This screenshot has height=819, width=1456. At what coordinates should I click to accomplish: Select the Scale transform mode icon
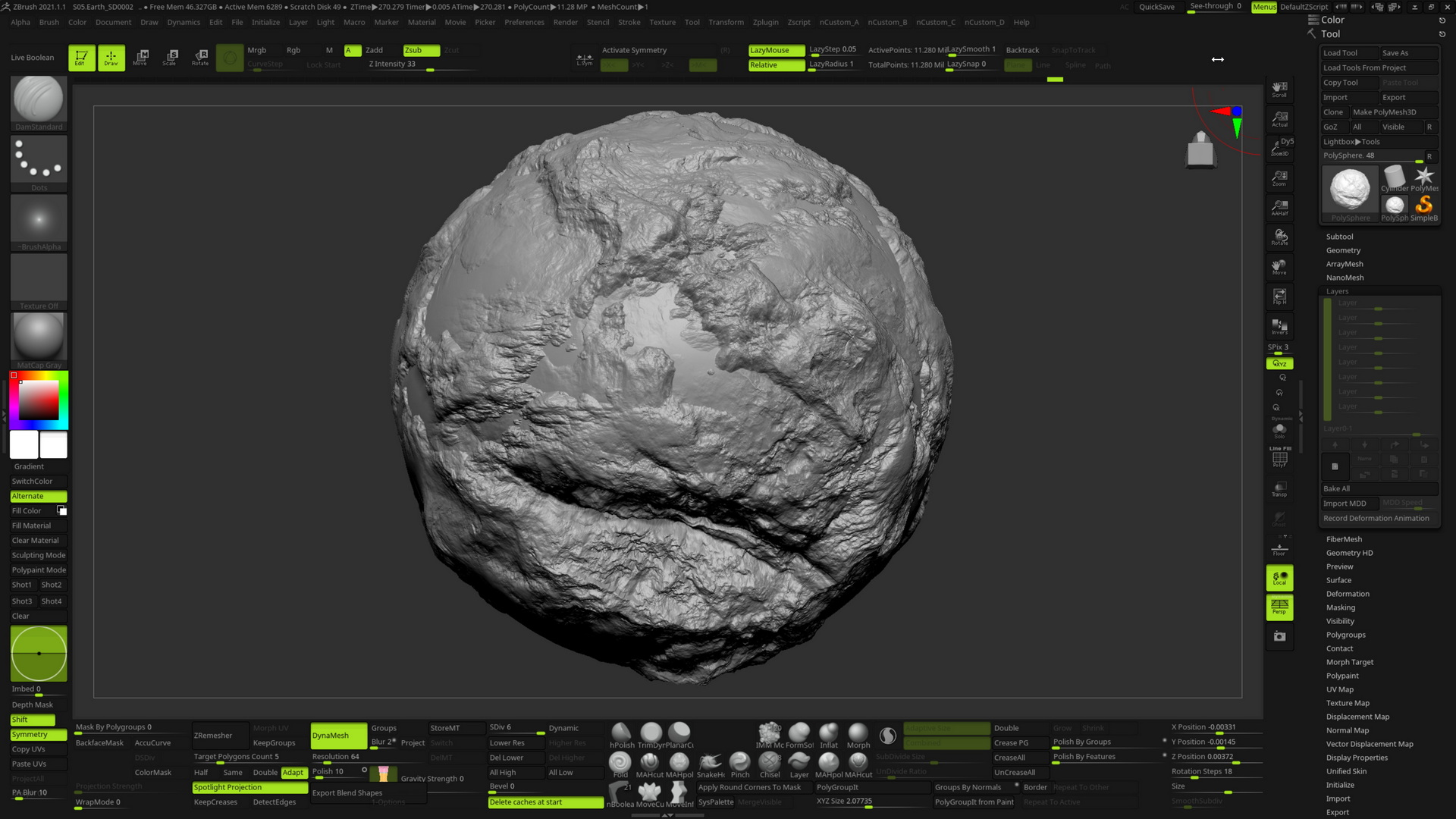coord(170,57)
